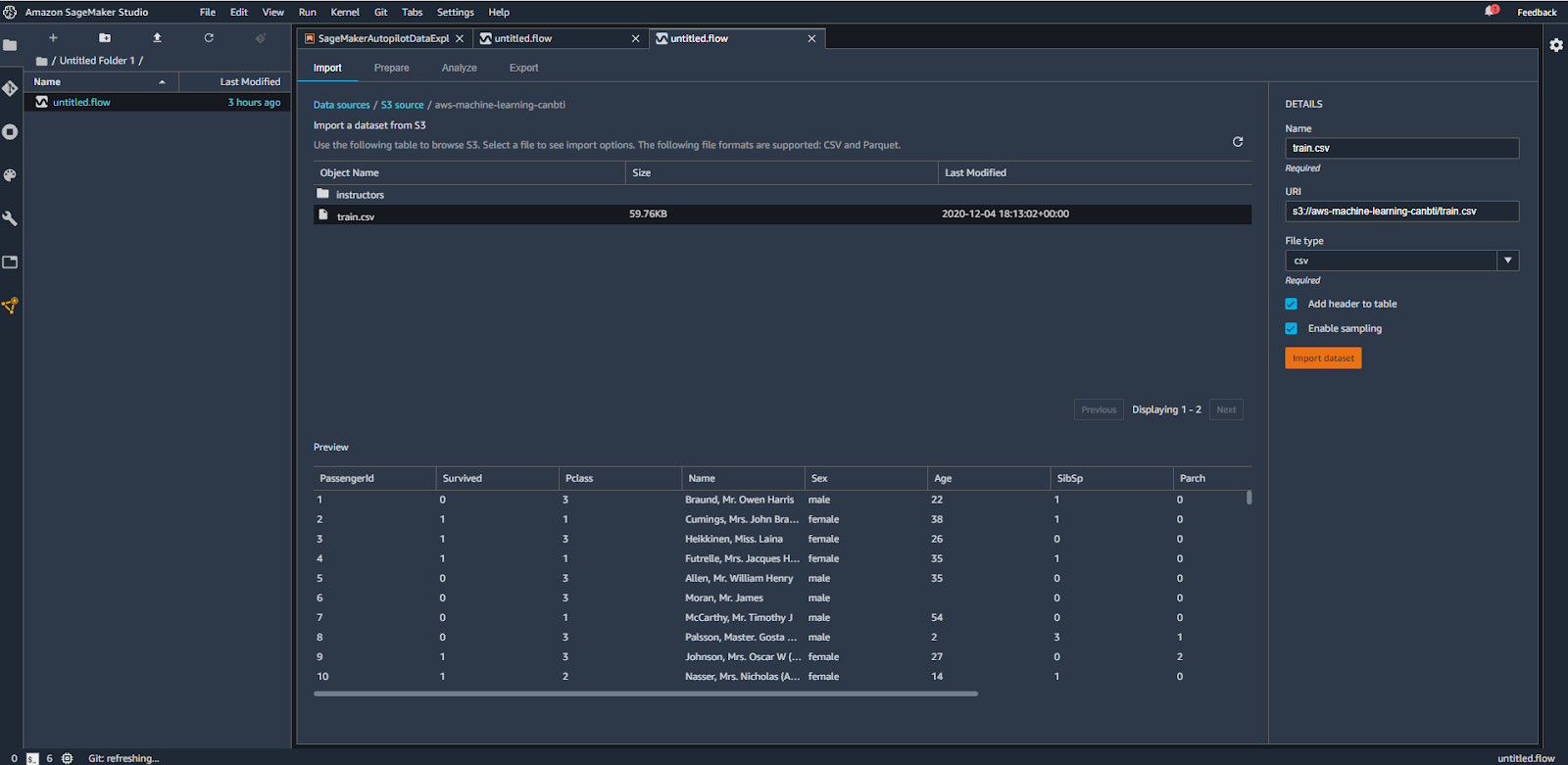Image resolution: width=1568 pixels, height=765 pixels.
Task: Open the settings gear at right edge
Action: (1556, 45)
